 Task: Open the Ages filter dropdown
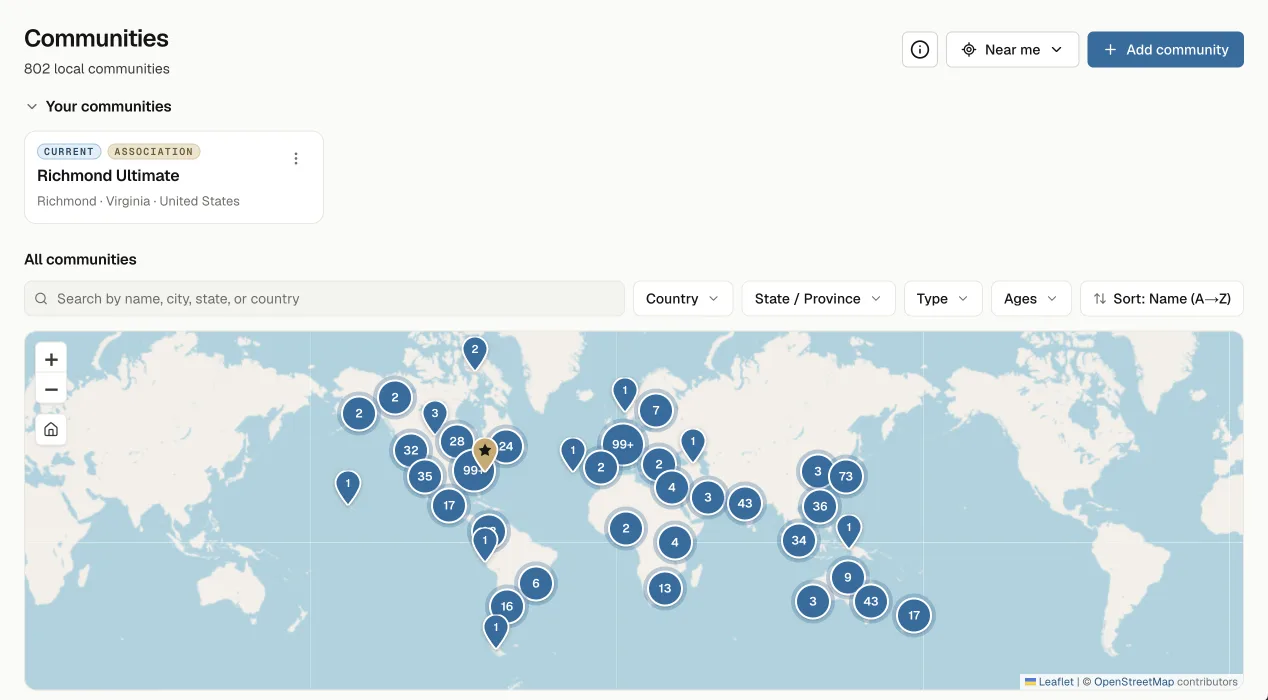(1031, 298)
